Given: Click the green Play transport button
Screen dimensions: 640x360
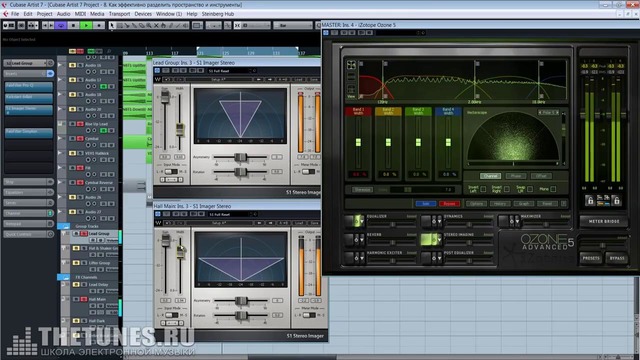Looking at the screenshot, I should 86,25.
